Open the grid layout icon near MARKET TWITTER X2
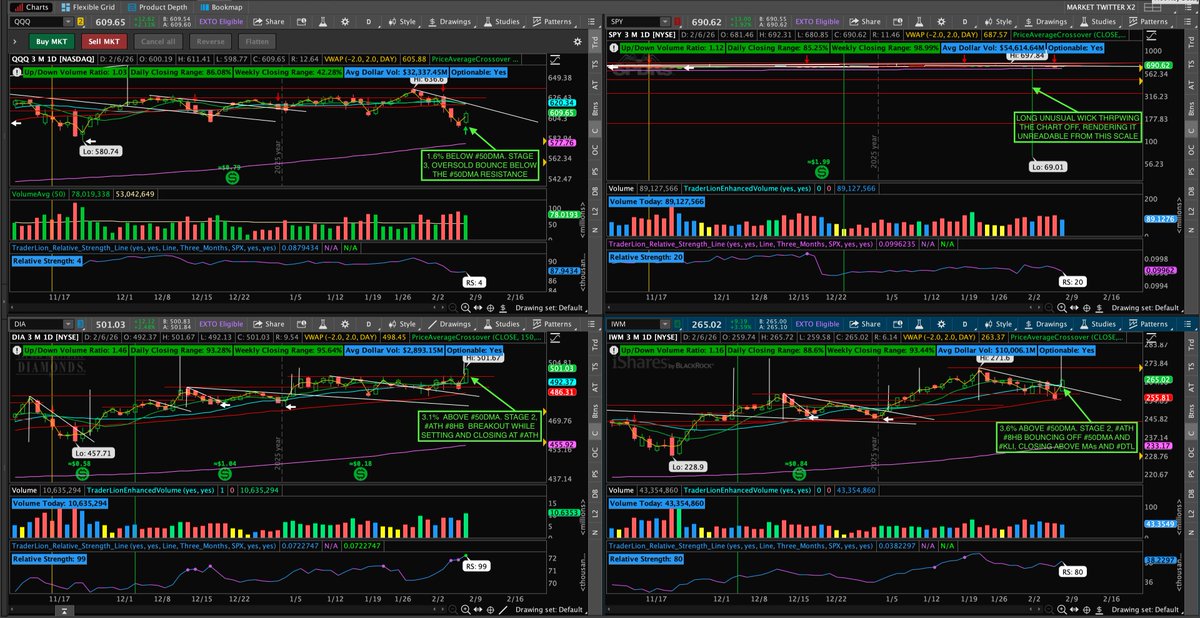Viewport: 1200px width, 618px height. [1153, 7]
